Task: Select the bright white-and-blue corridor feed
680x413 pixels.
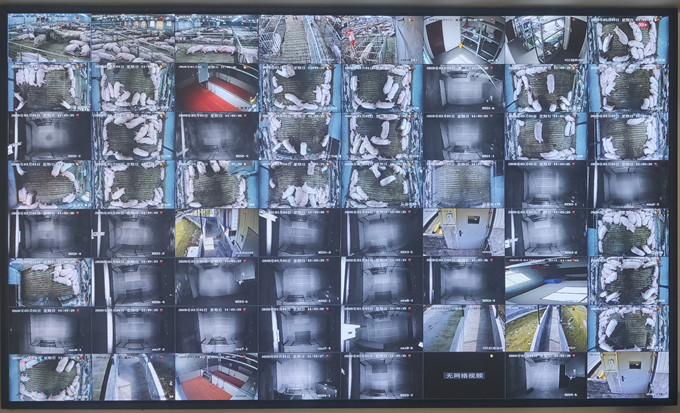Action: (546, 281)
